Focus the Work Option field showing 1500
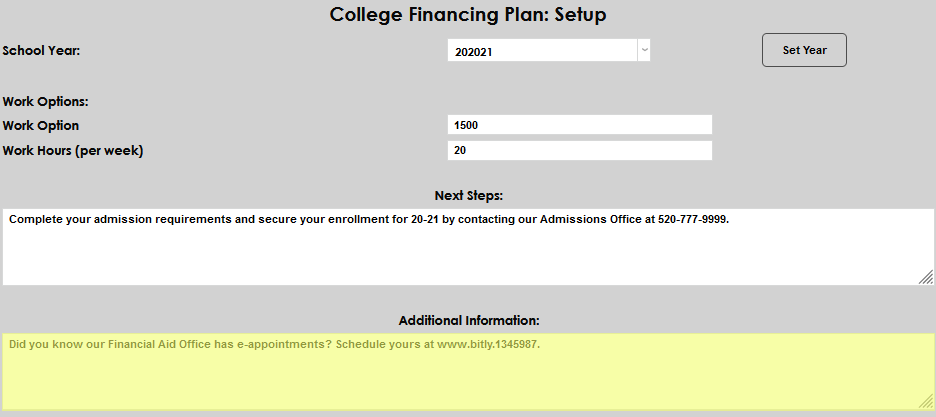The height and width of the screenshot is (417, 936). coord(580,125)
